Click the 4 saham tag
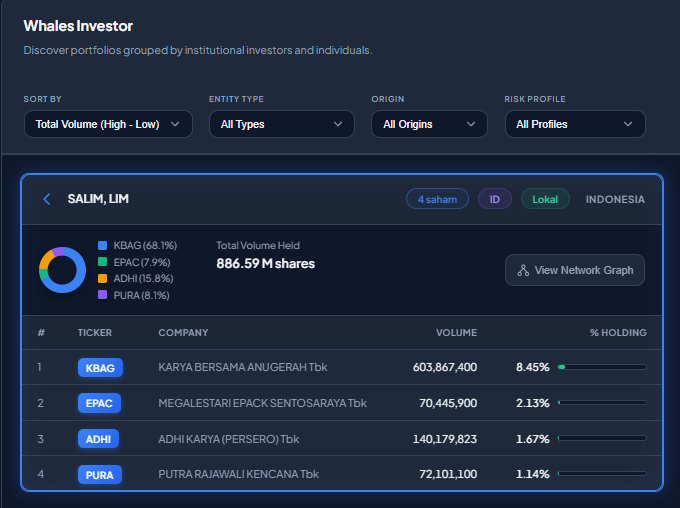This screenshot has height=508, width=680. point(437,199)
